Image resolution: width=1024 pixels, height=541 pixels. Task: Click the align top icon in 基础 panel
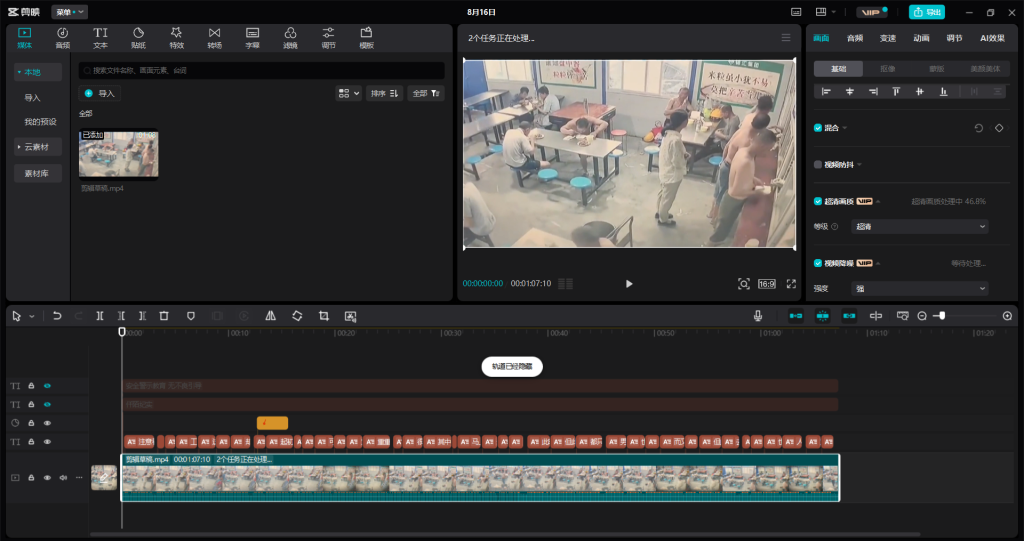(x=896, y=91)
